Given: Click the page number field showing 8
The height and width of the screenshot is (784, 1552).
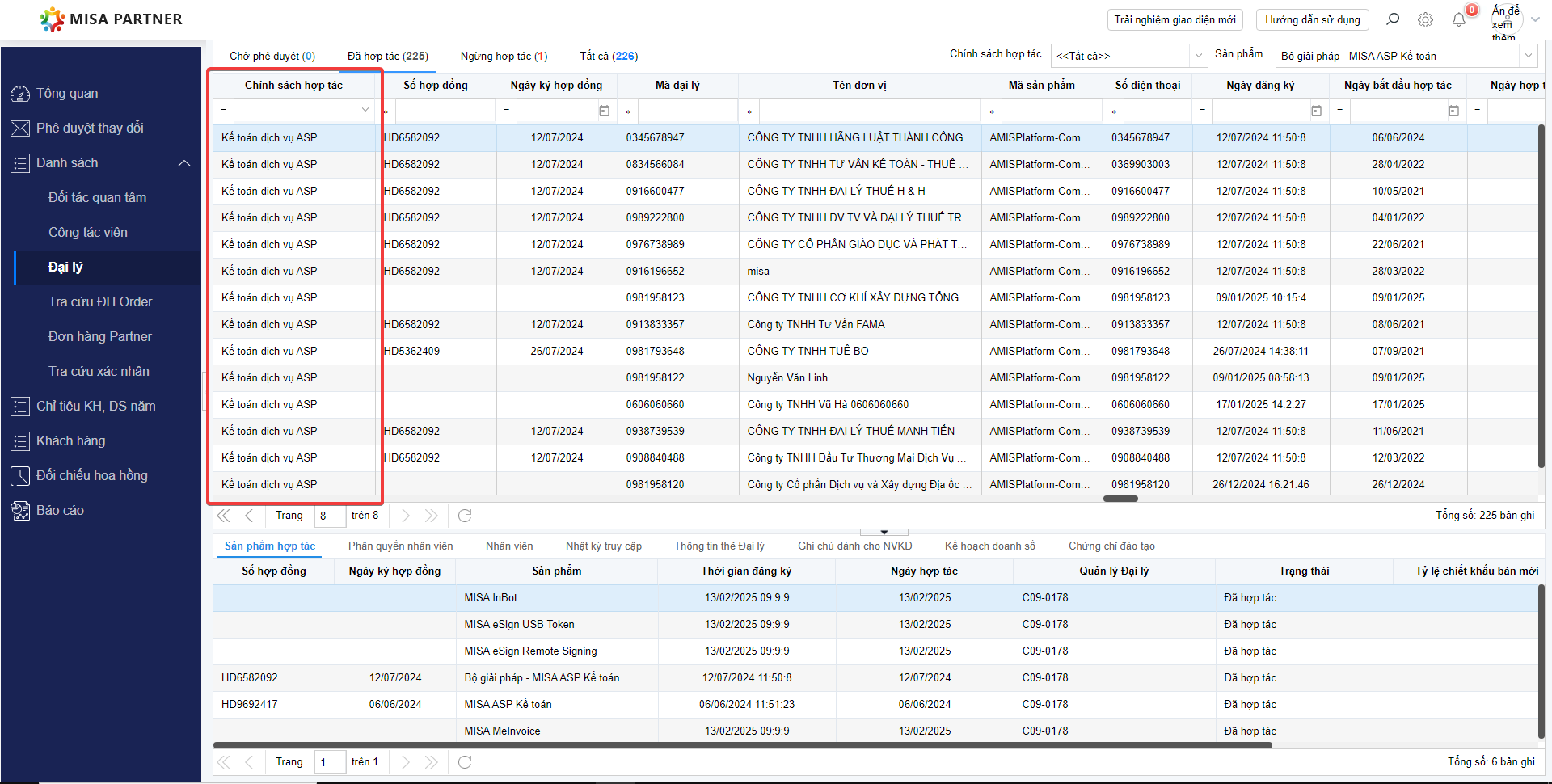Looking at the screenshot, I should (x=330, y=516).
